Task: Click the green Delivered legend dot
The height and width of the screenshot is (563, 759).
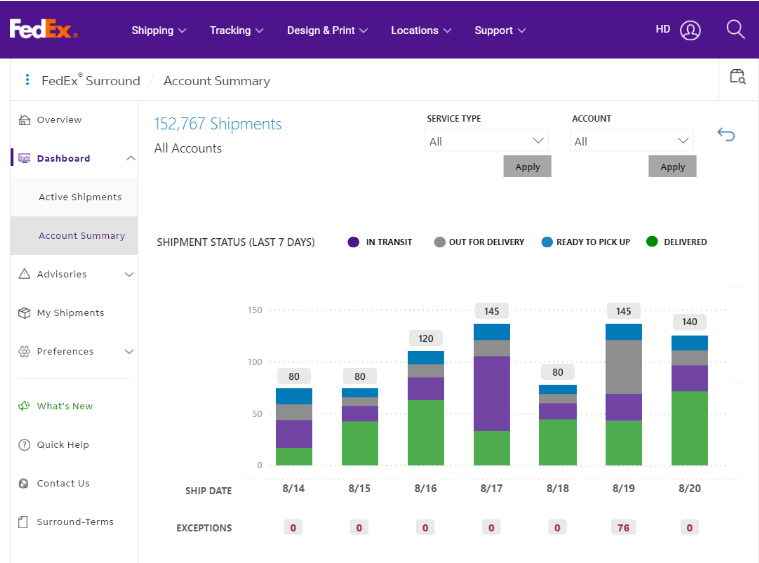Action: [x=652, y=242]
